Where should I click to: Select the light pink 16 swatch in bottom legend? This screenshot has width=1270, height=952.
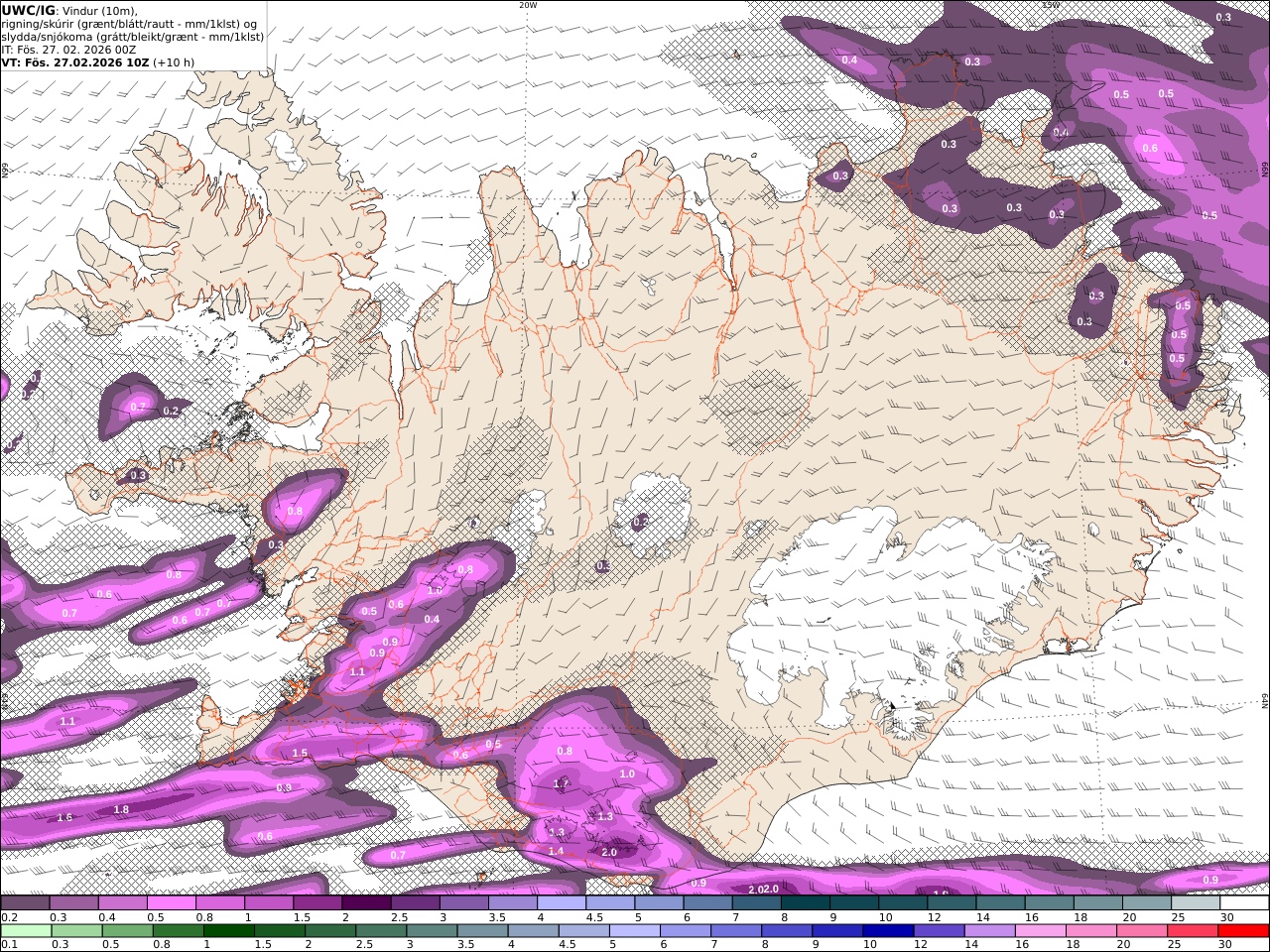[x=1041, y=931]
